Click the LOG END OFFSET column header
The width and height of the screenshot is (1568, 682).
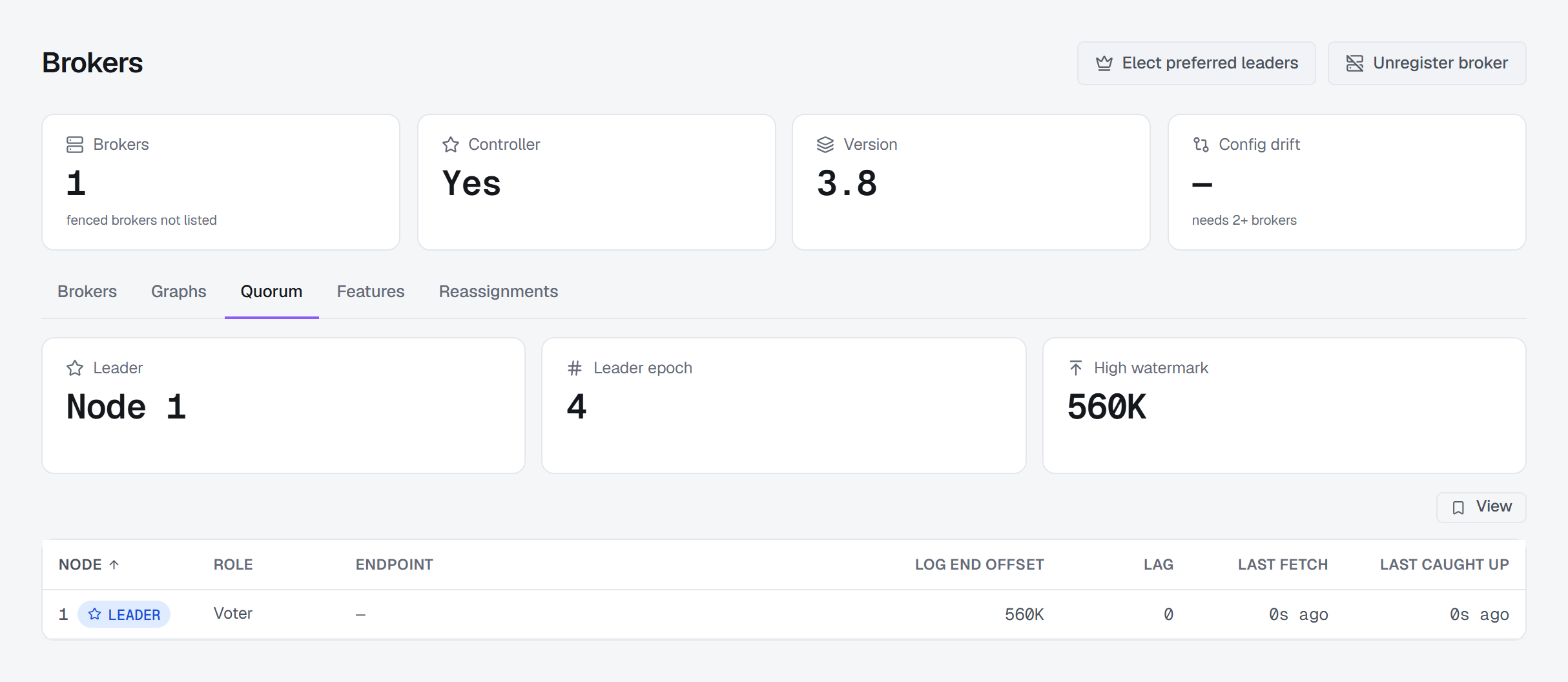click(x=980, y=564)
